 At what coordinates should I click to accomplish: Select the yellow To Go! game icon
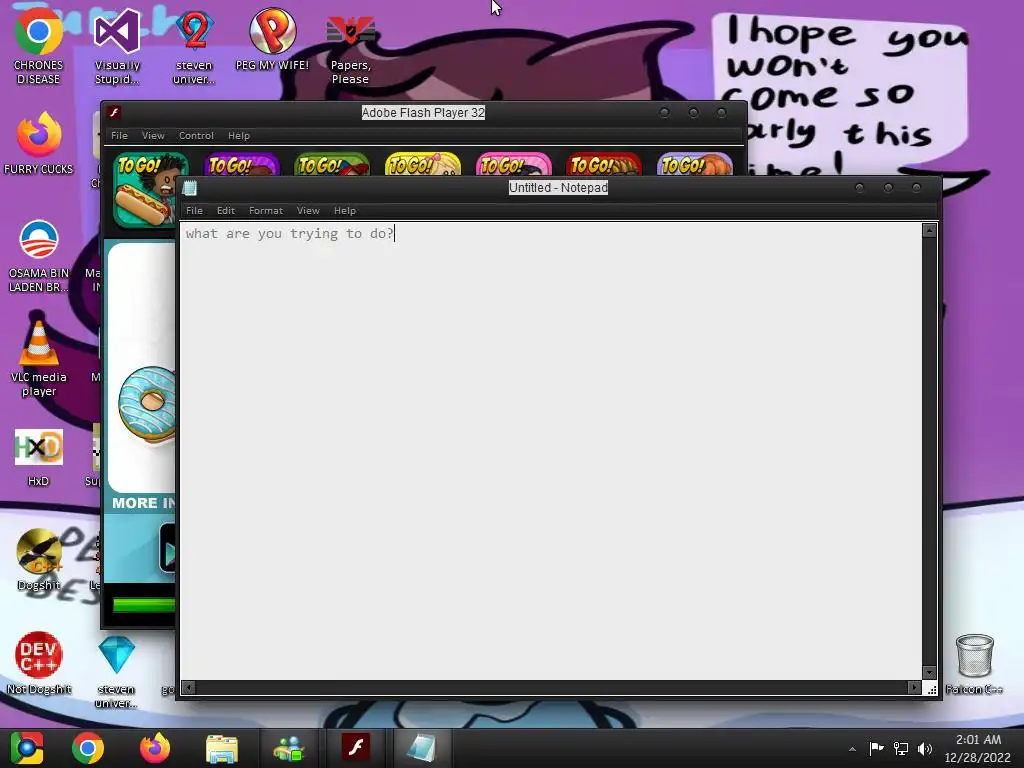point(423,164)
